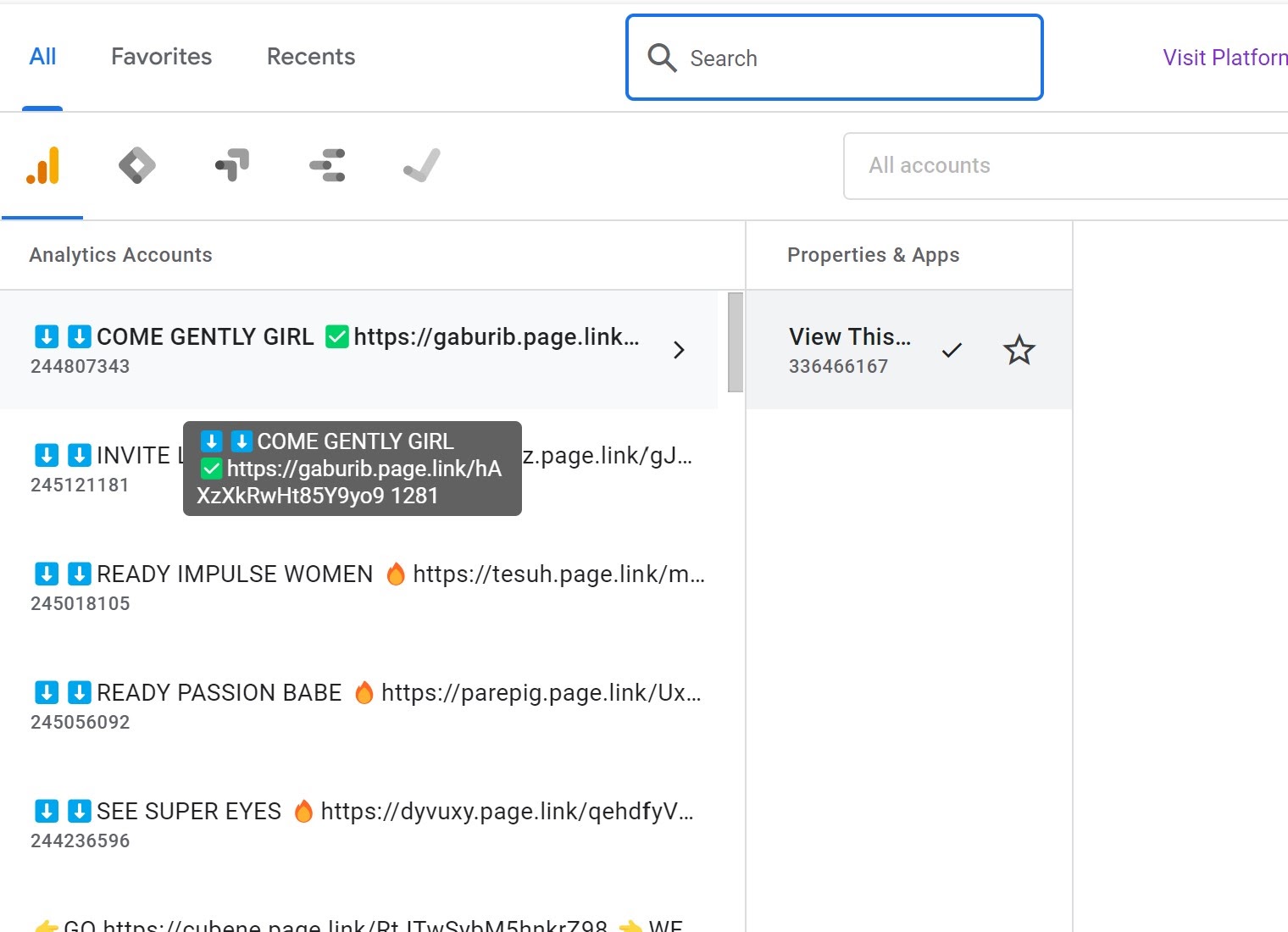Click the search magnifier icon
The width and height of the screenshot is (1288, 932).
662,58
